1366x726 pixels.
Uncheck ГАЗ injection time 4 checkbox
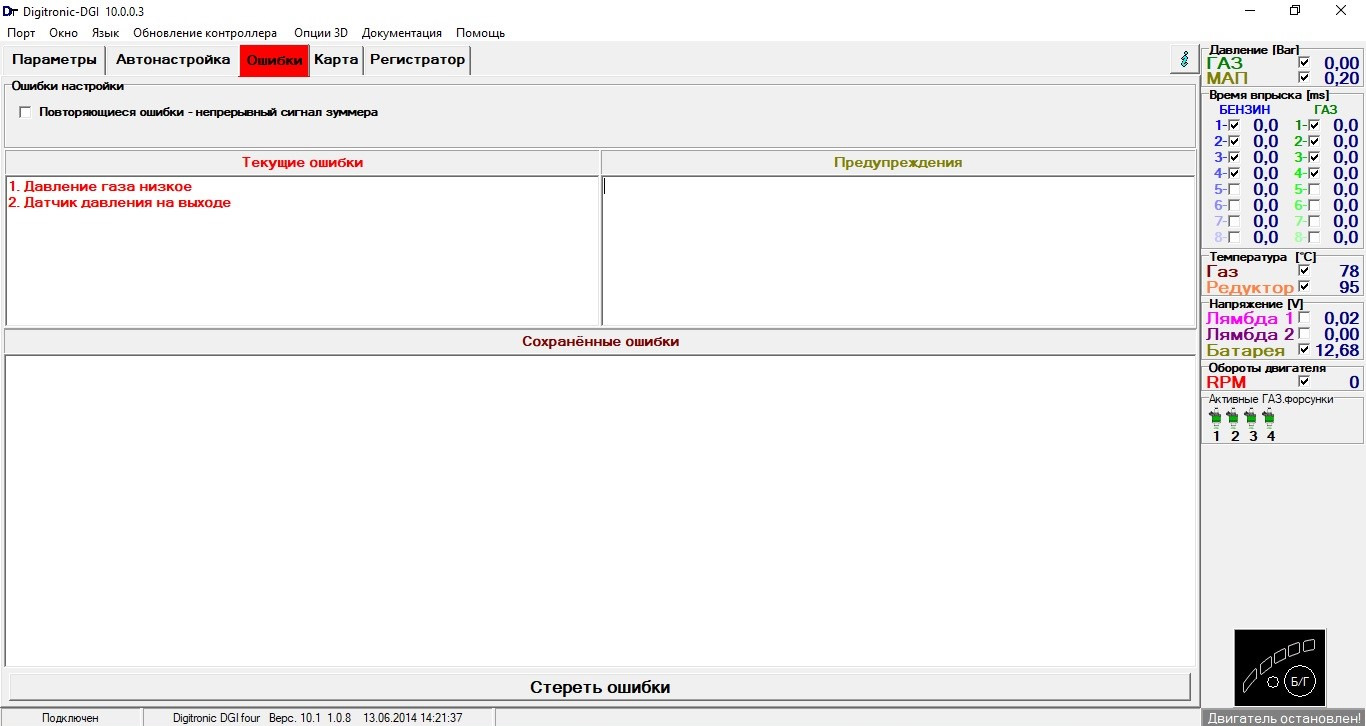[x=1313, y=173]
